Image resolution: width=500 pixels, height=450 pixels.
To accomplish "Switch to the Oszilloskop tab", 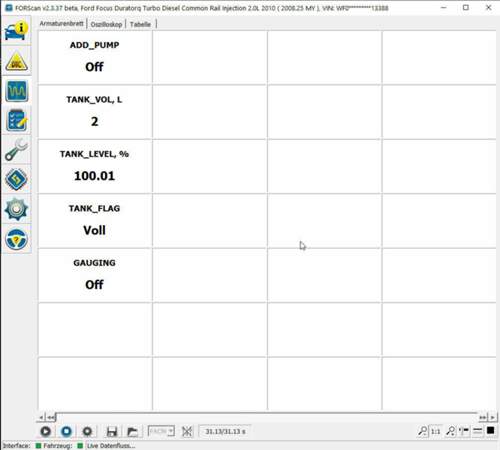I will tap(106, 24).
